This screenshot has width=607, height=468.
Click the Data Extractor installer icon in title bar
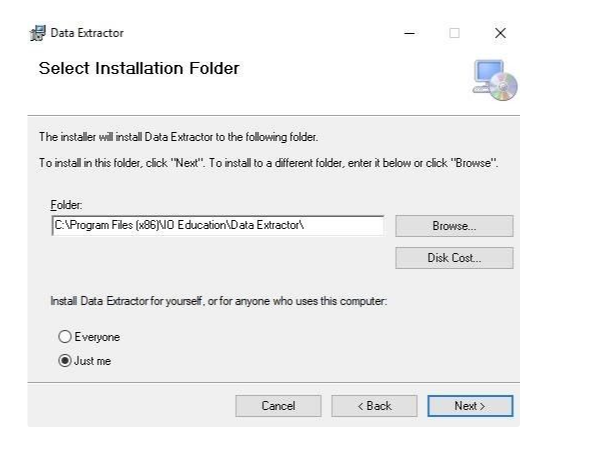click(x=38, y=33)
